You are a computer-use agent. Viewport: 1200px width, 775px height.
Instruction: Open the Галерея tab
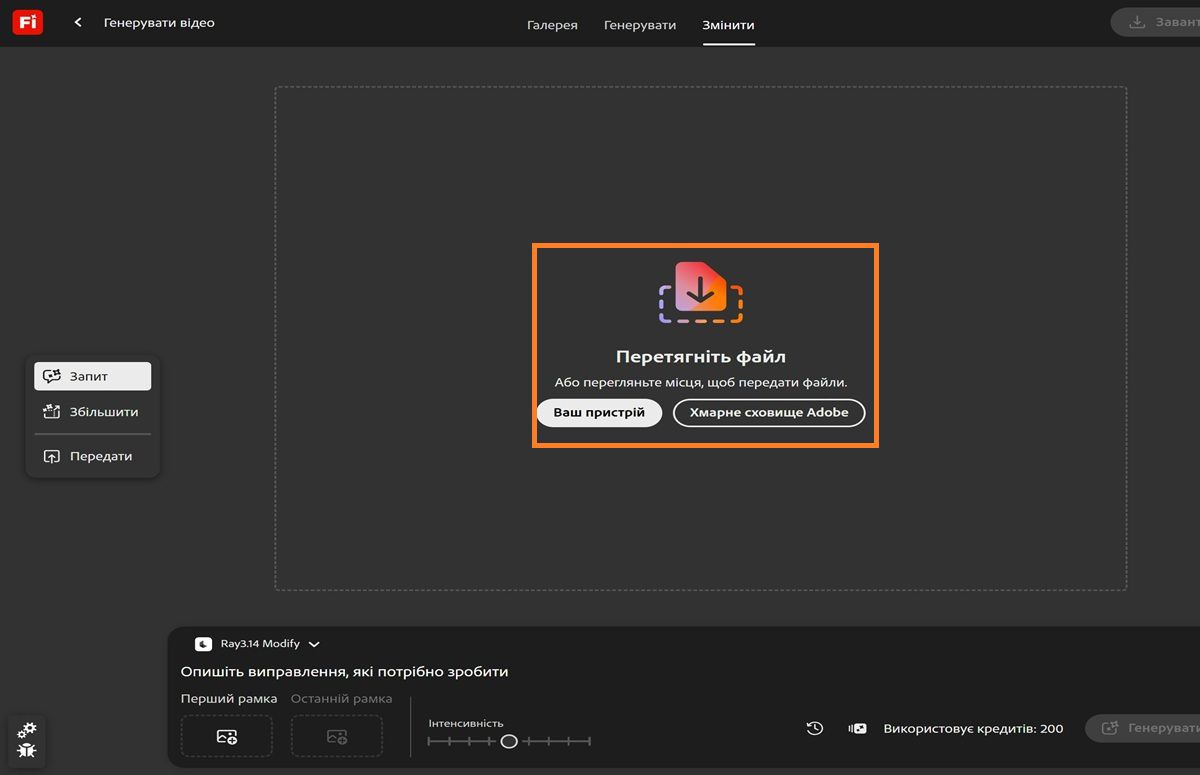click(552, 25)
